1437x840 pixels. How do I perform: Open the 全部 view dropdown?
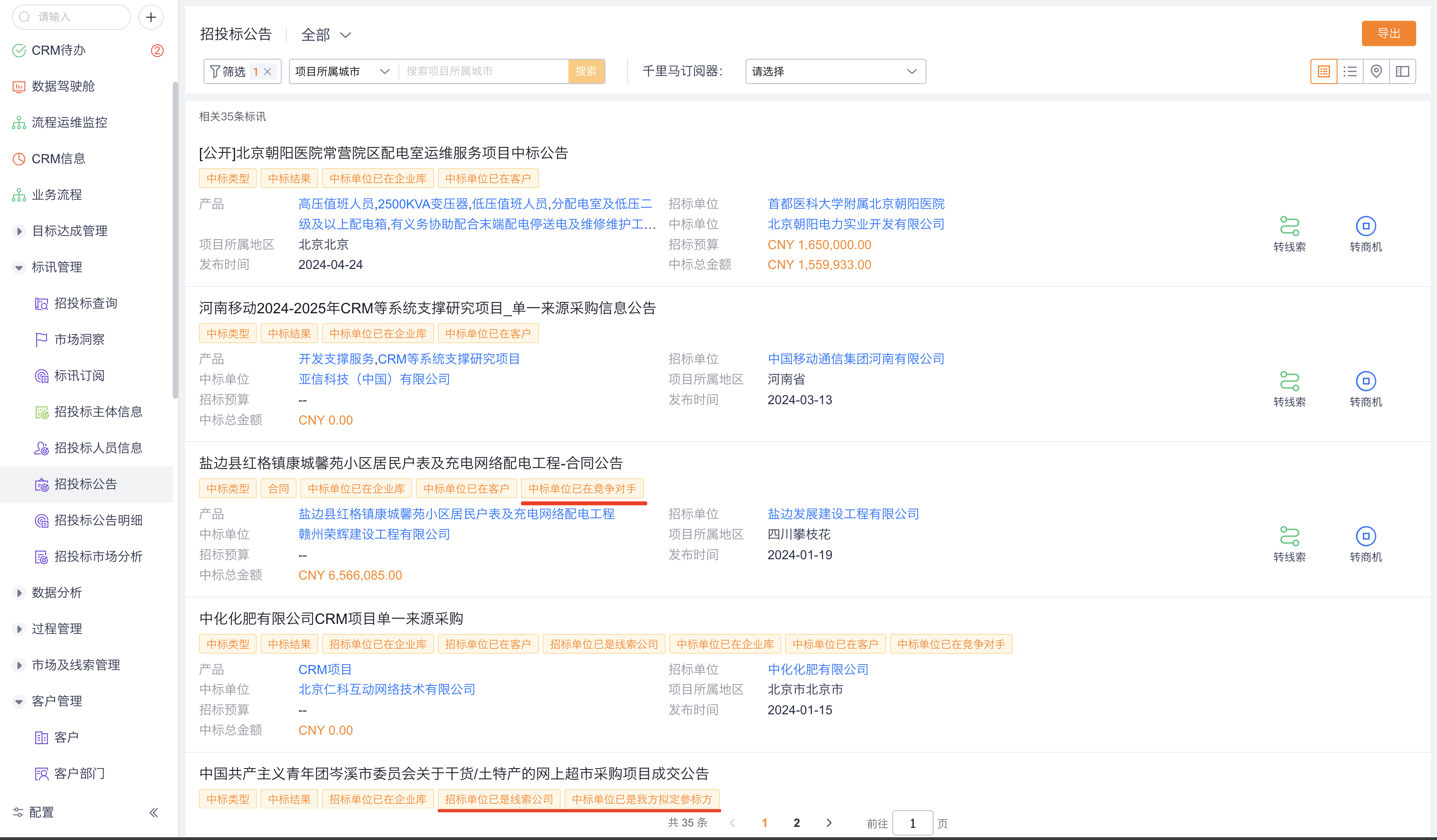(326, 35)
